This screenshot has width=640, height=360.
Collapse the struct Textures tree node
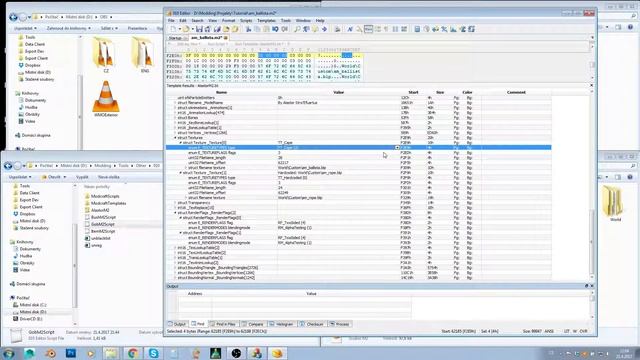(x=176, y=138)
